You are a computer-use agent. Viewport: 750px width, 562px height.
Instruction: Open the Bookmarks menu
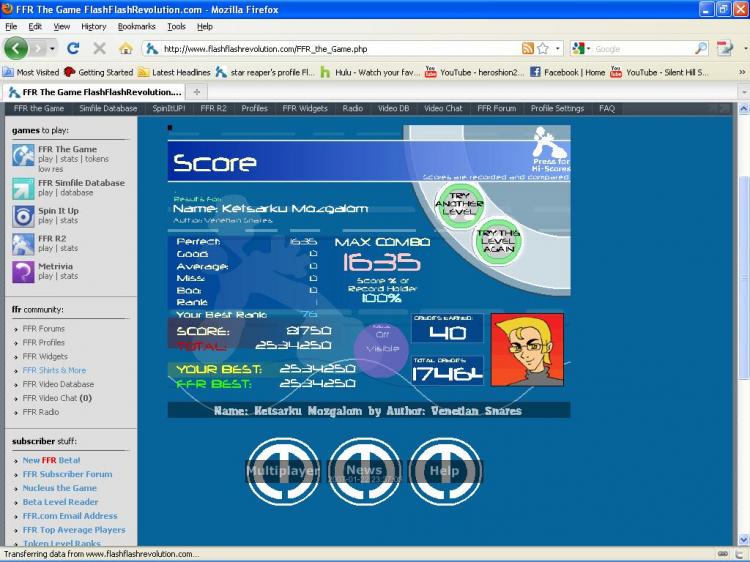pyautogui.click(x=136, y=27)
